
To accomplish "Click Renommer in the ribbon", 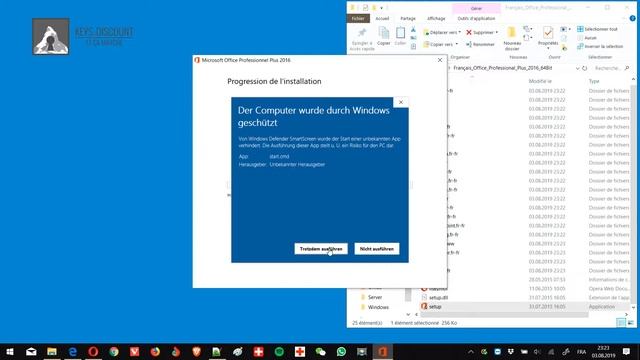I will coord(480,44).
